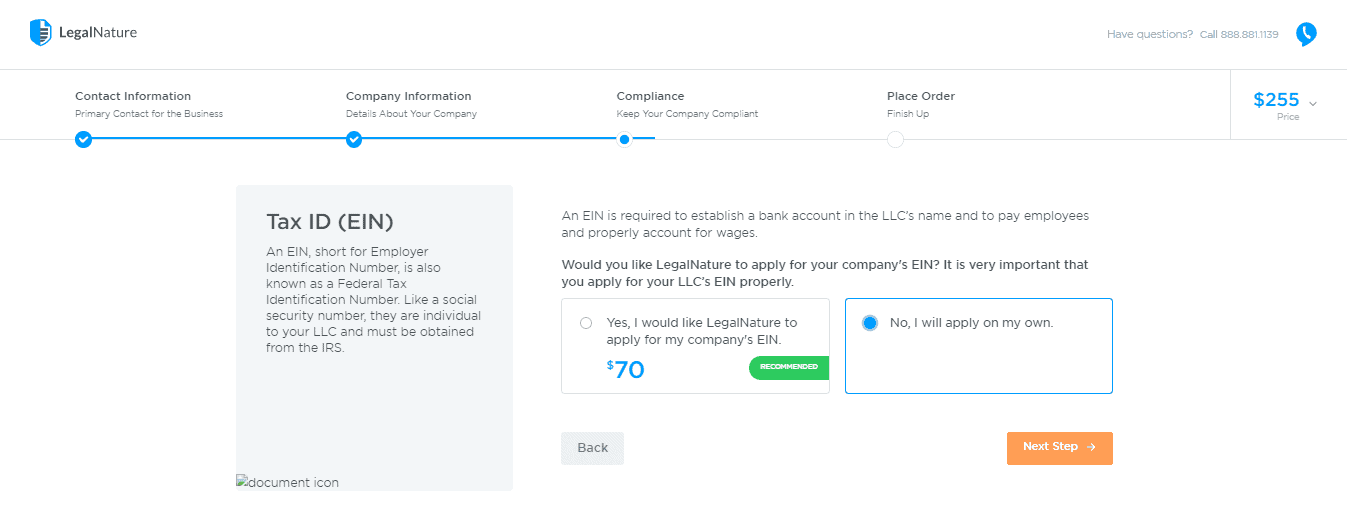Screen dimensions: 1347x513
Task: Select Yes, LegalNature applies for EIN radio
Action: point(586,323)
